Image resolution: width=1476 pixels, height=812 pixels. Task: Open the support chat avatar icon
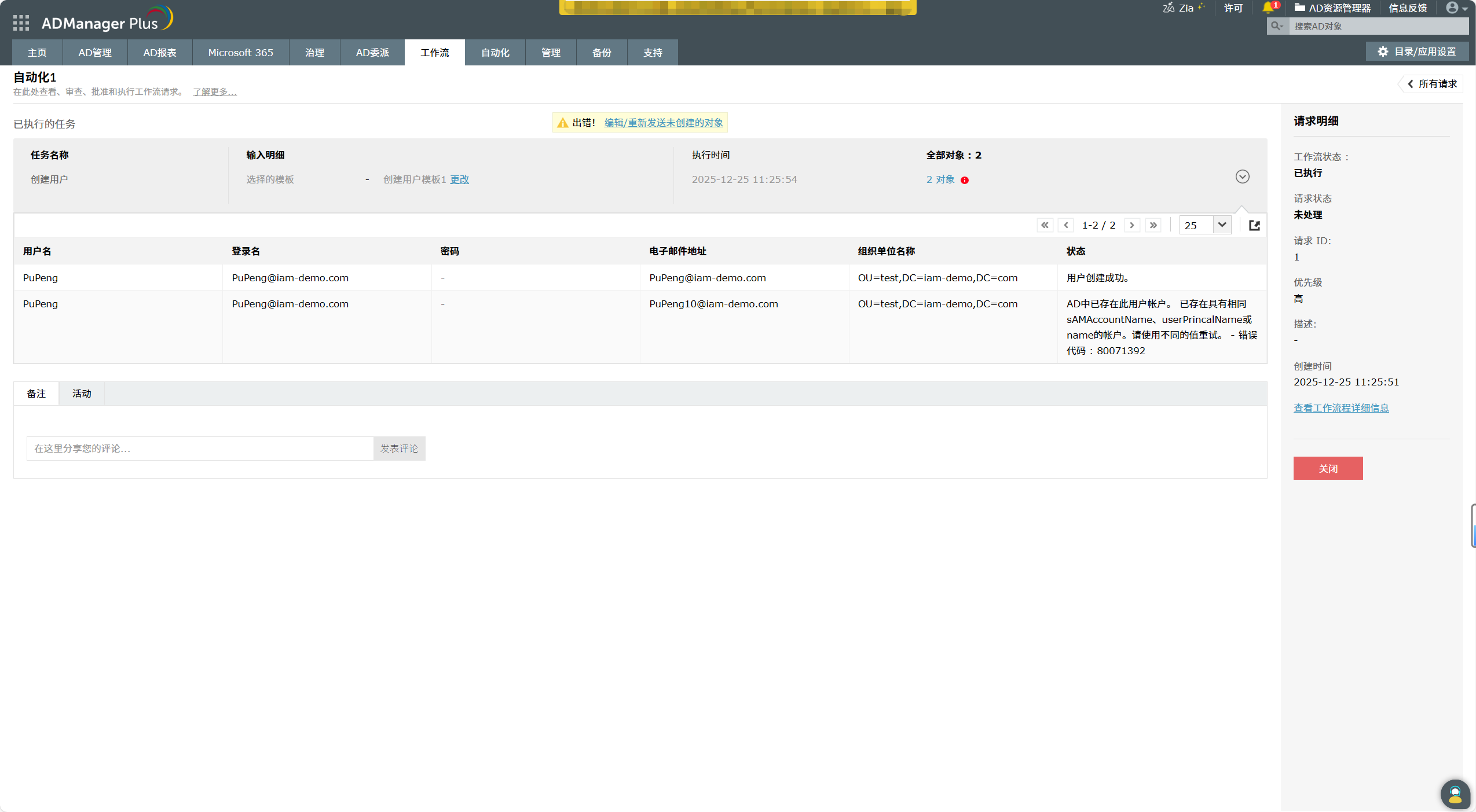(1455, 793)
